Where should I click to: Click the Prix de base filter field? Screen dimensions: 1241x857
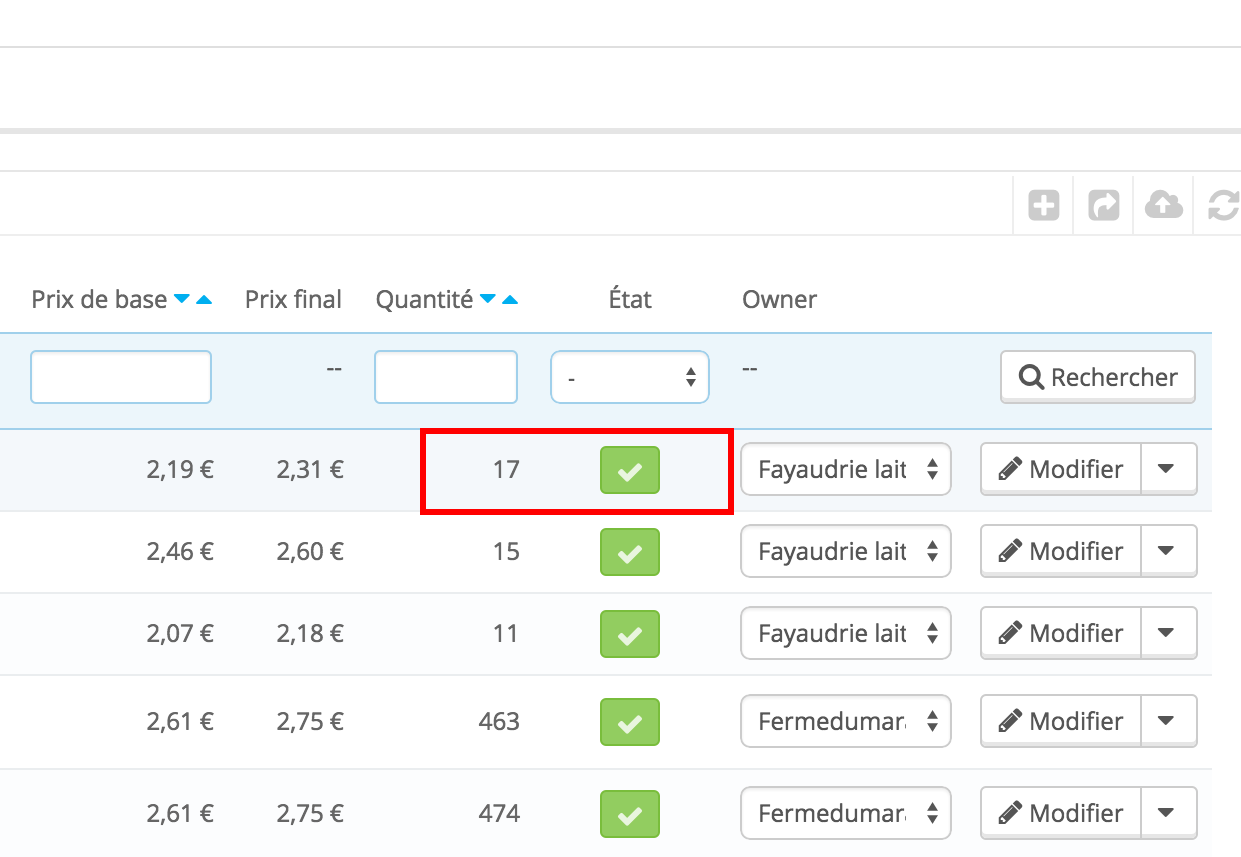pos(121,377)
